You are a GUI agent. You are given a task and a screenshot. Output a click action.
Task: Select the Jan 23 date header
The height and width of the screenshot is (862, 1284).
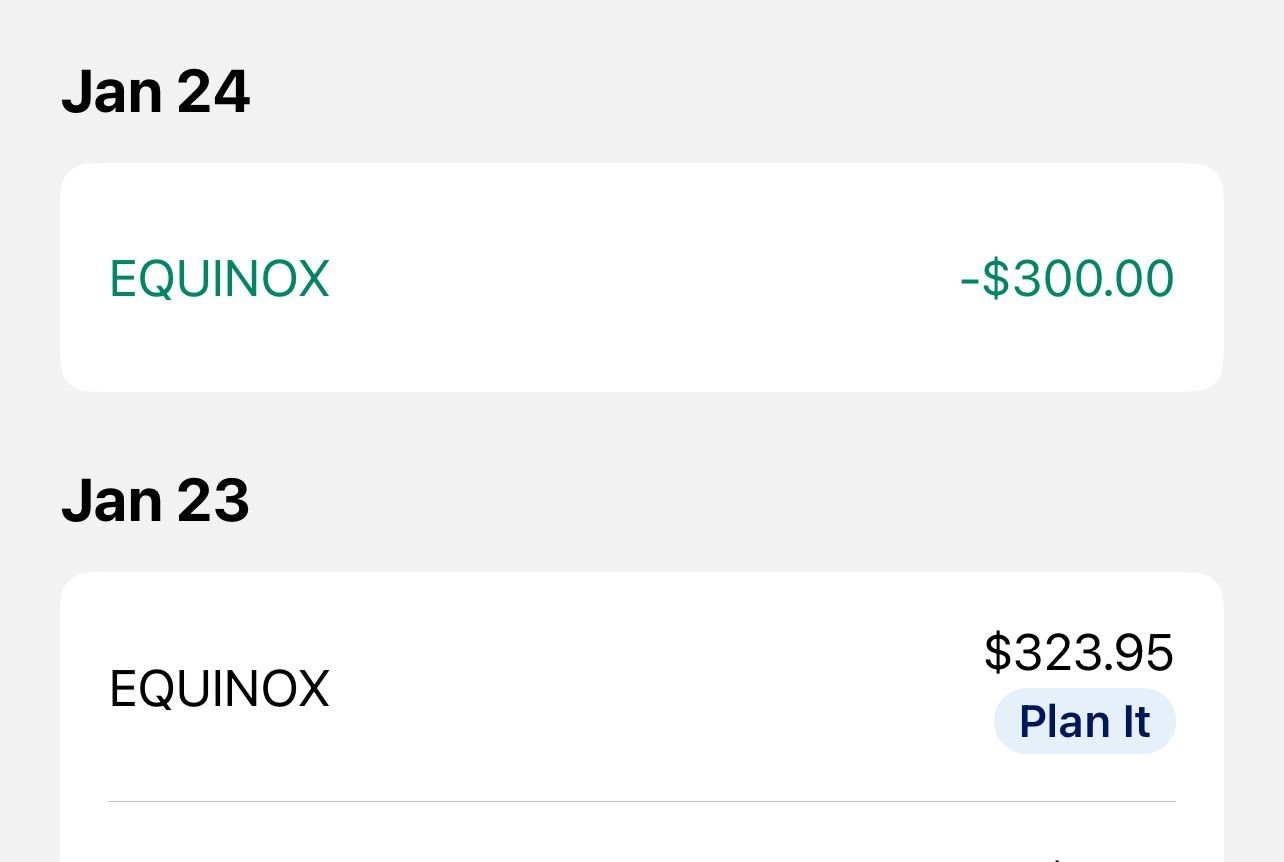155,501
